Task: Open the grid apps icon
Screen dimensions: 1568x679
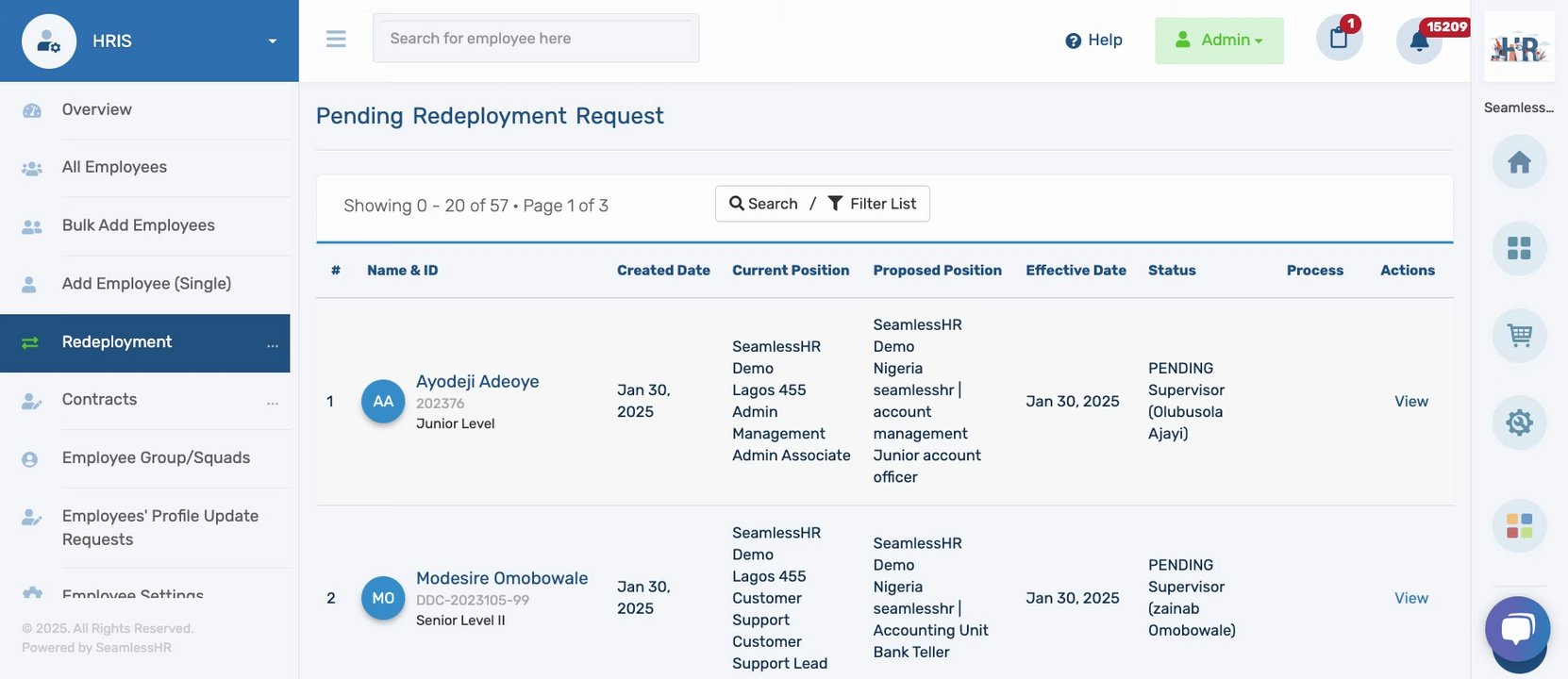Action: tap(1519, 248)
